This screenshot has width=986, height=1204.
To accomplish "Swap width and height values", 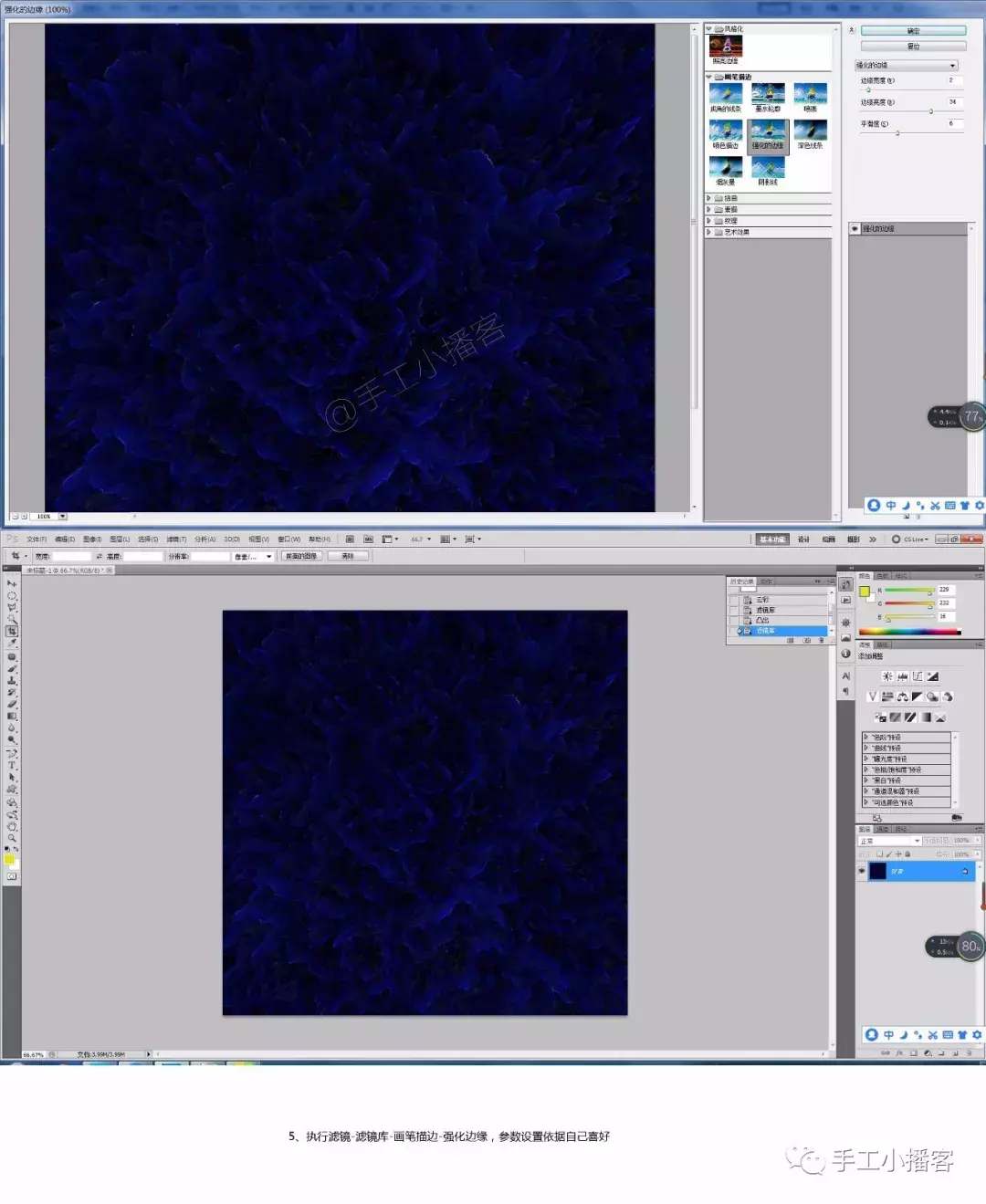I will point(99,556).
